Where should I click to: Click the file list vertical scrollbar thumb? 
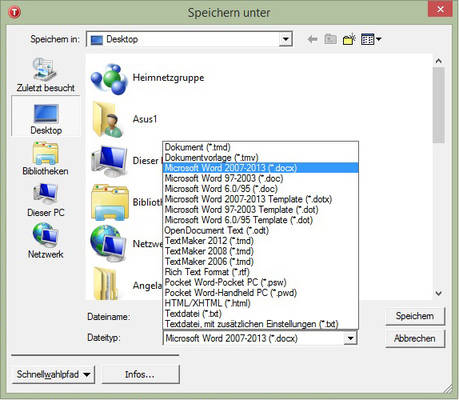point(439,105)
